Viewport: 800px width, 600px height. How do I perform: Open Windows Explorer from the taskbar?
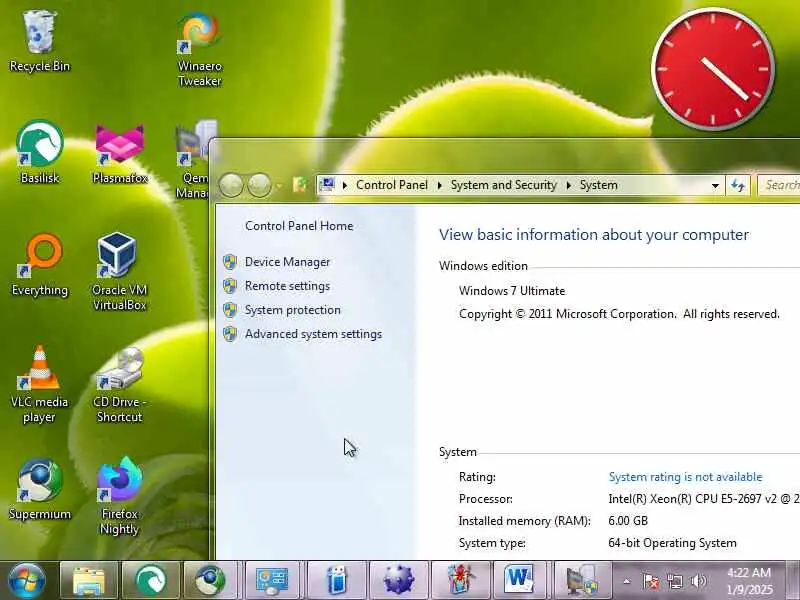(x=89, y=581)
